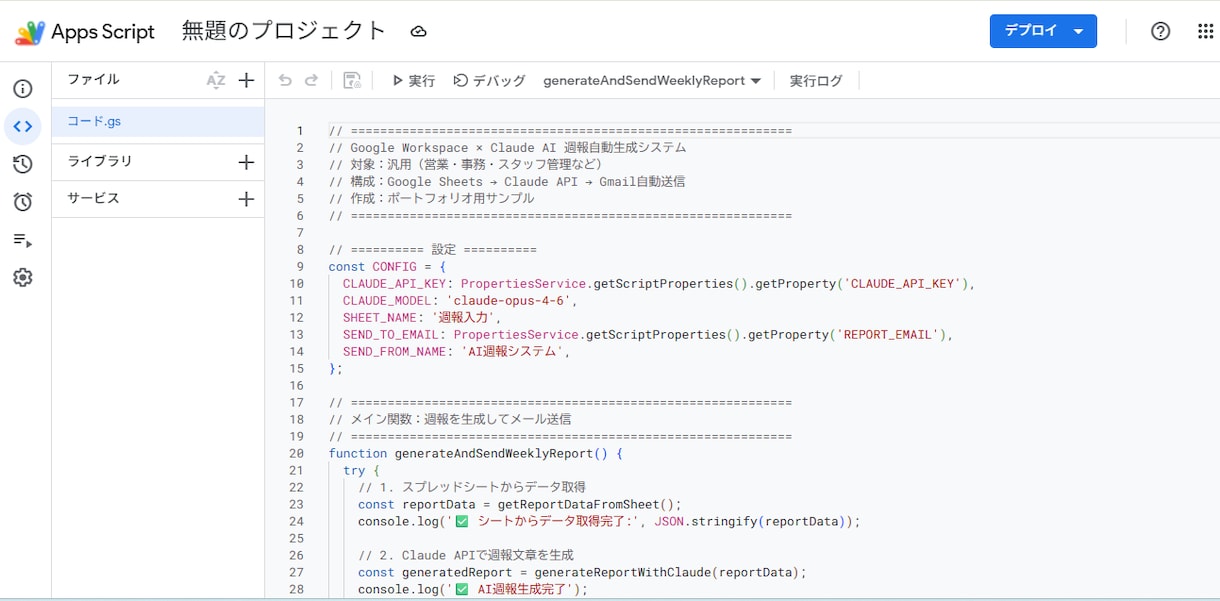The height and width of the screenshot is (601, 1220).
Task: Click line number 20 in gutter
Action: (295, 454)
